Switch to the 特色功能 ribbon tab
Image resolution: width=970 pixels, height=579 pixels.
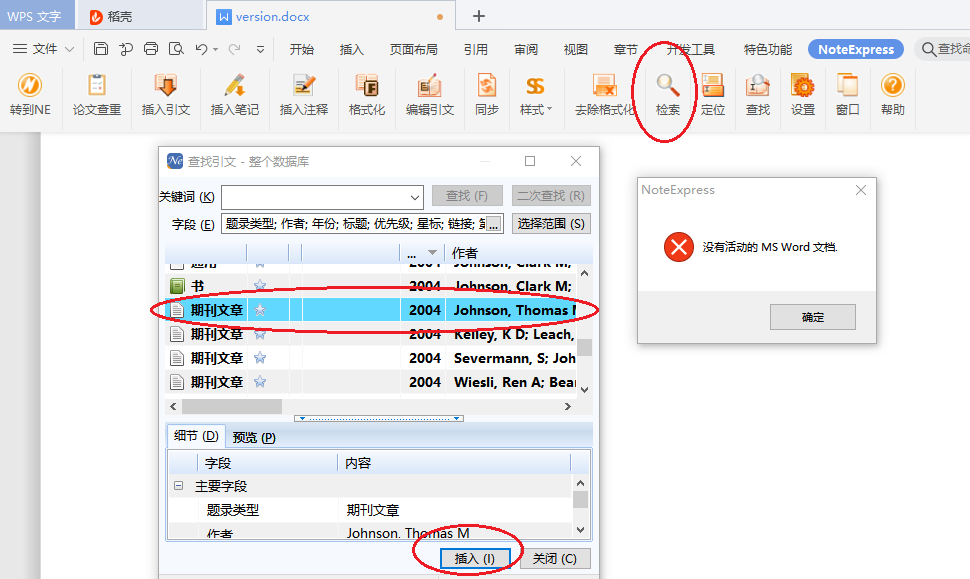tap(768, 49)
